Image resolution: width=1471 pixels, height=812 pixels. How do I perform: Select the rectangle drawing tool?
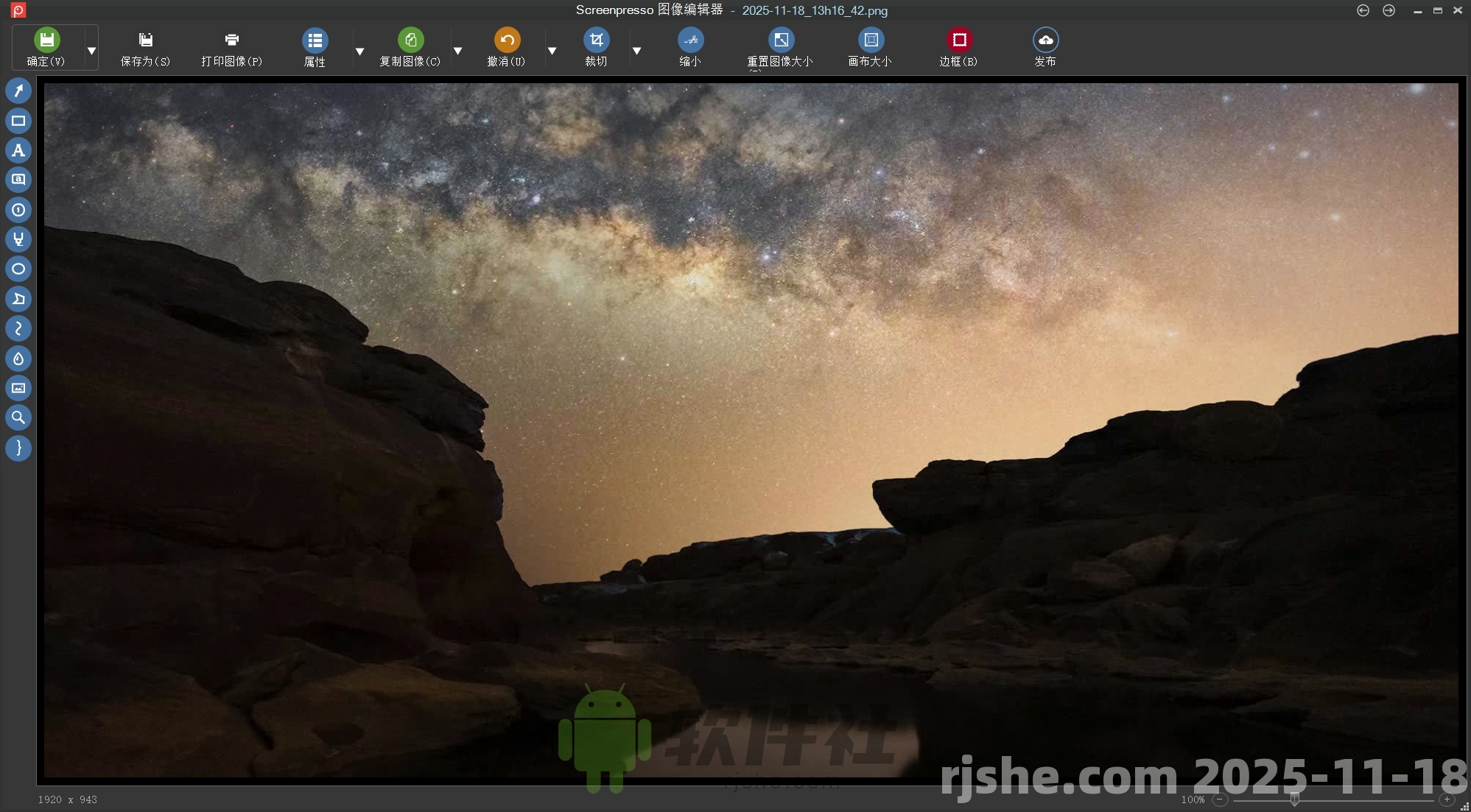point(18,121)
